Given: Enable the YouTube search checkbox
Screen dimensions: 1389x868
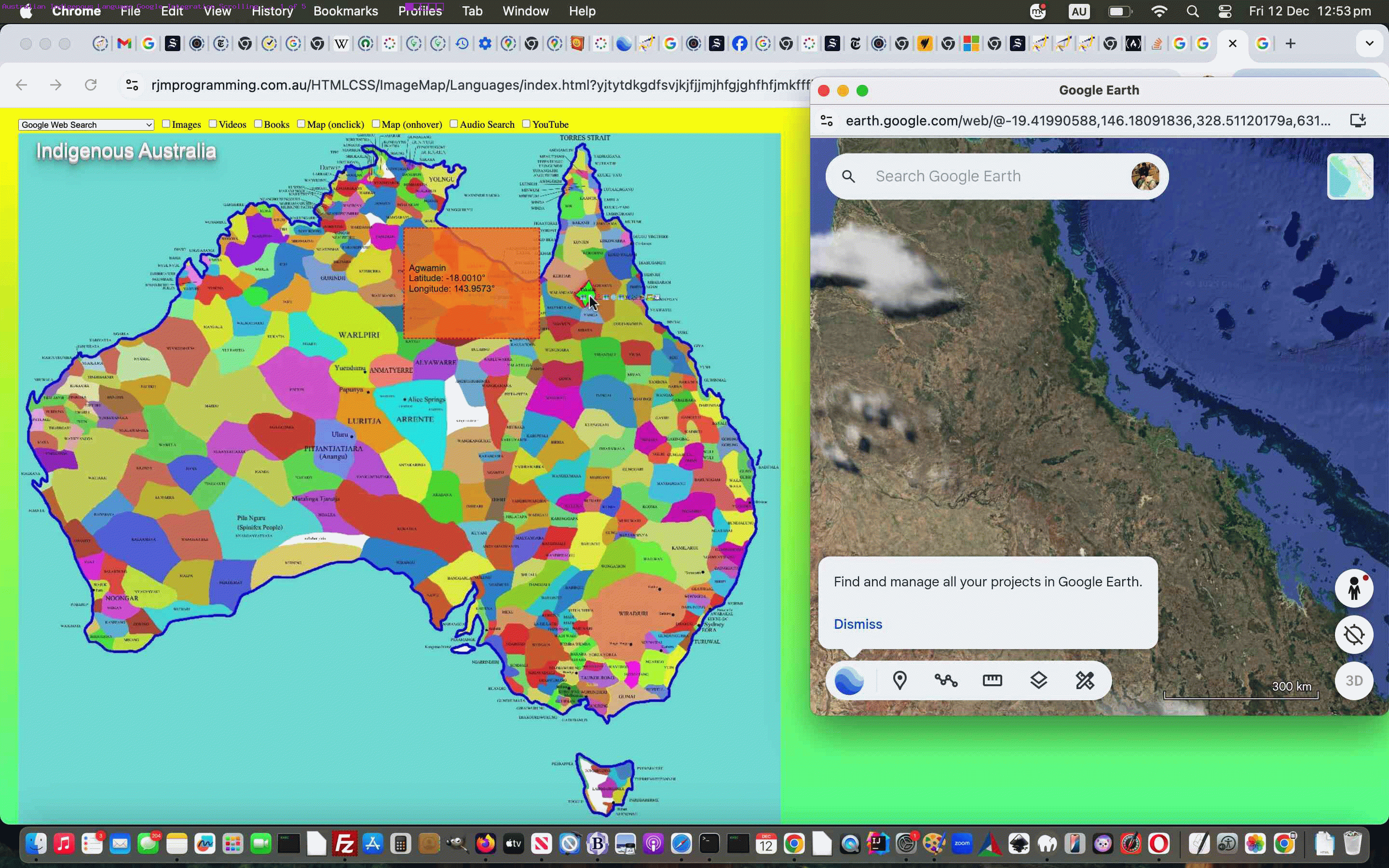Looking at the screenshot, I should (527, 123).
